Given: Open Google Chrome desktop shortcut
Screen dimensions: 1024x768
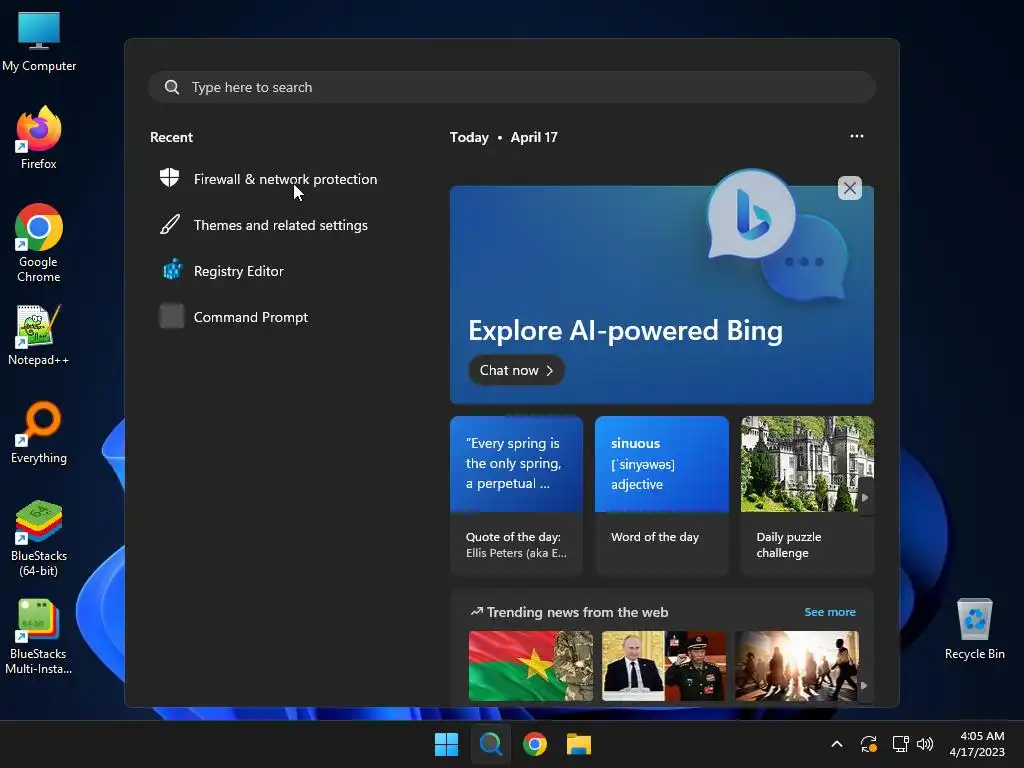Looking at the screenshot, I should (39, 243).
